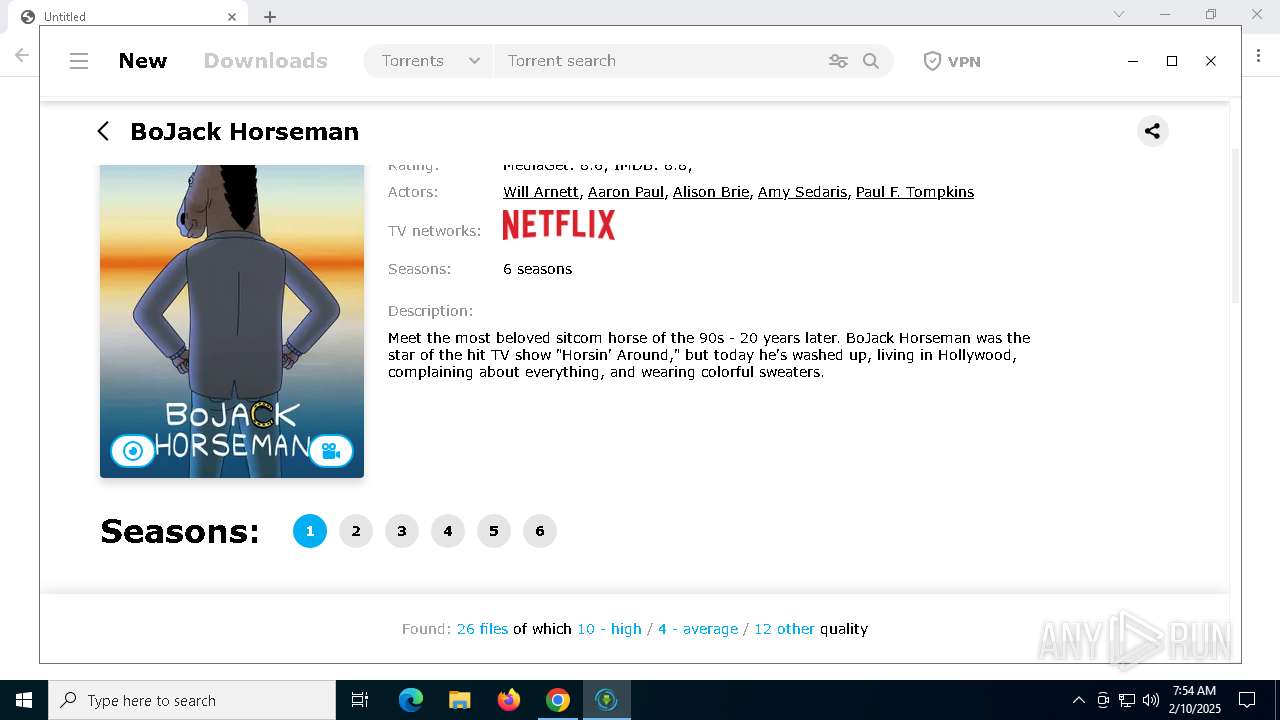Open network status in tray

(1127, 700)
